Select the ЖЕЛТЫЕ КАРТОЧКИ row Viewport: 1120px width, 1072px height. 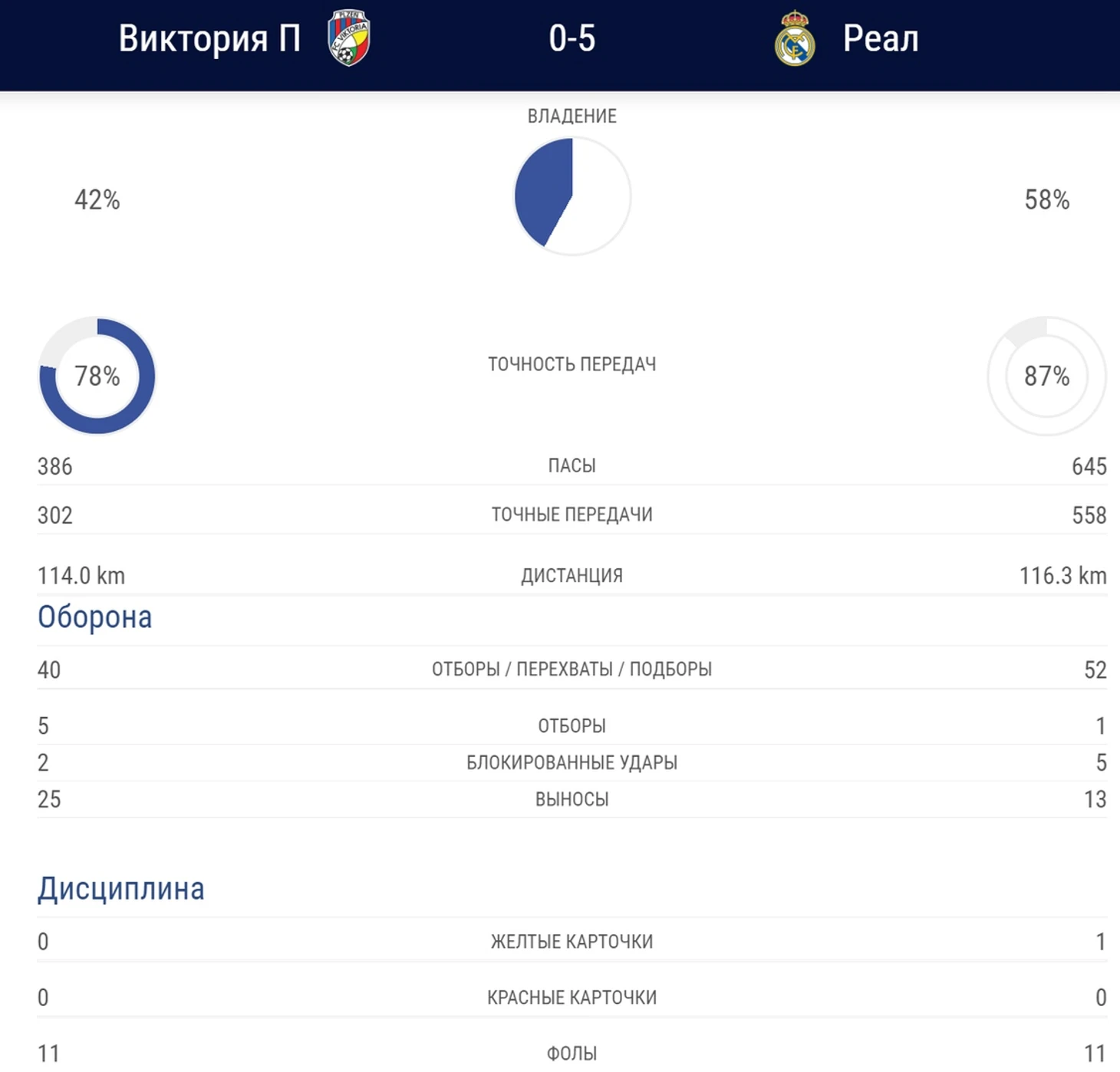(572, 941)
